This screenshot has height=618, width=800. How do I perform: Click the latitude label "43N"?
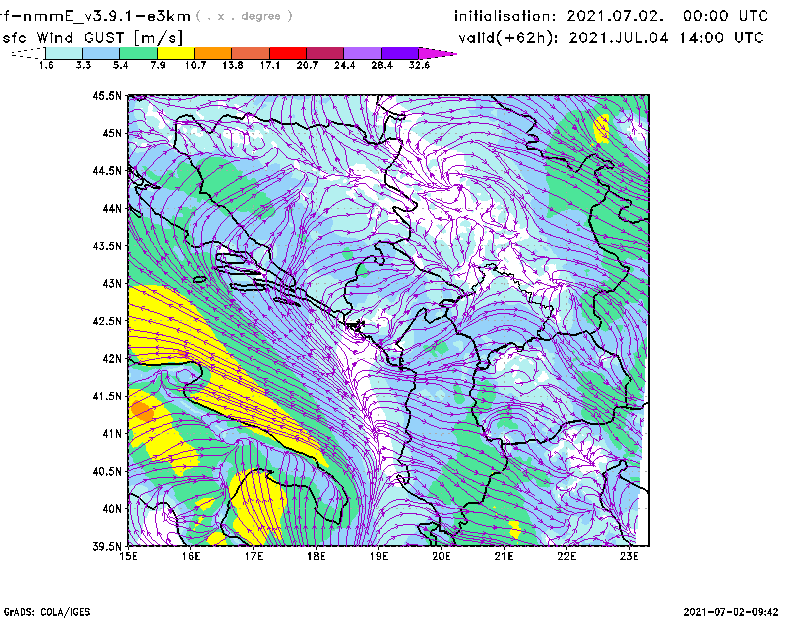pos(112,283)
